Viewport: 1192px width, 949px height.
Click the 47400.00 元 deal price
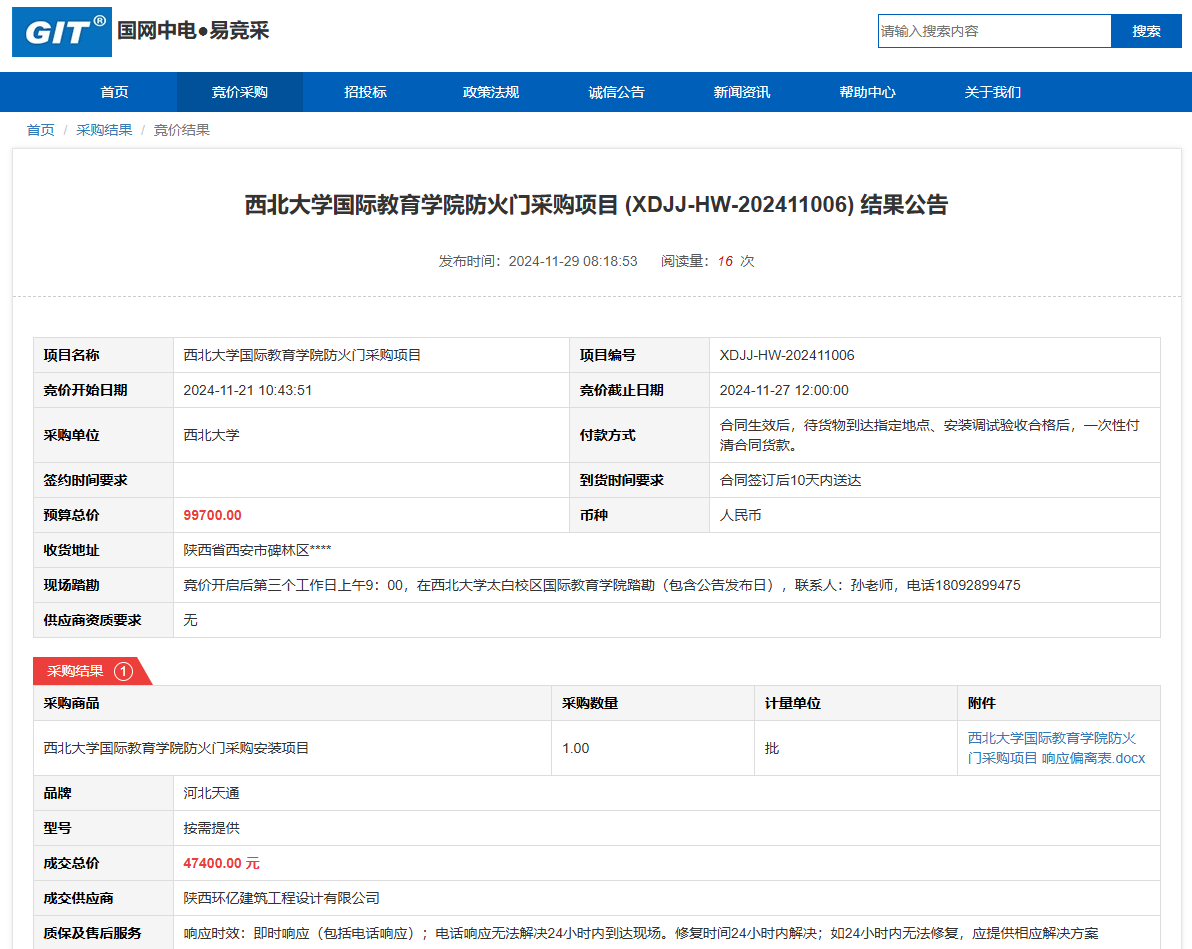(x=221, y=863)
